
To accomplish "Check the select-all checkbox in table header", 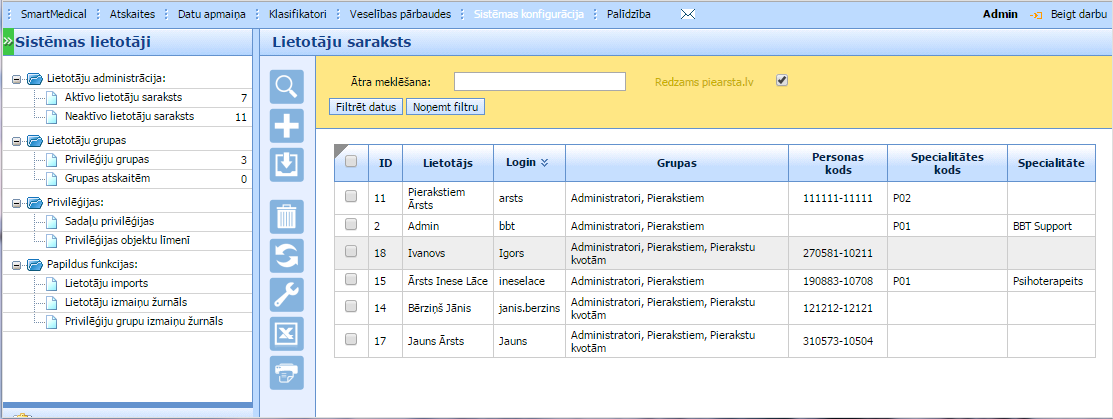I will [x=351, y=161].
